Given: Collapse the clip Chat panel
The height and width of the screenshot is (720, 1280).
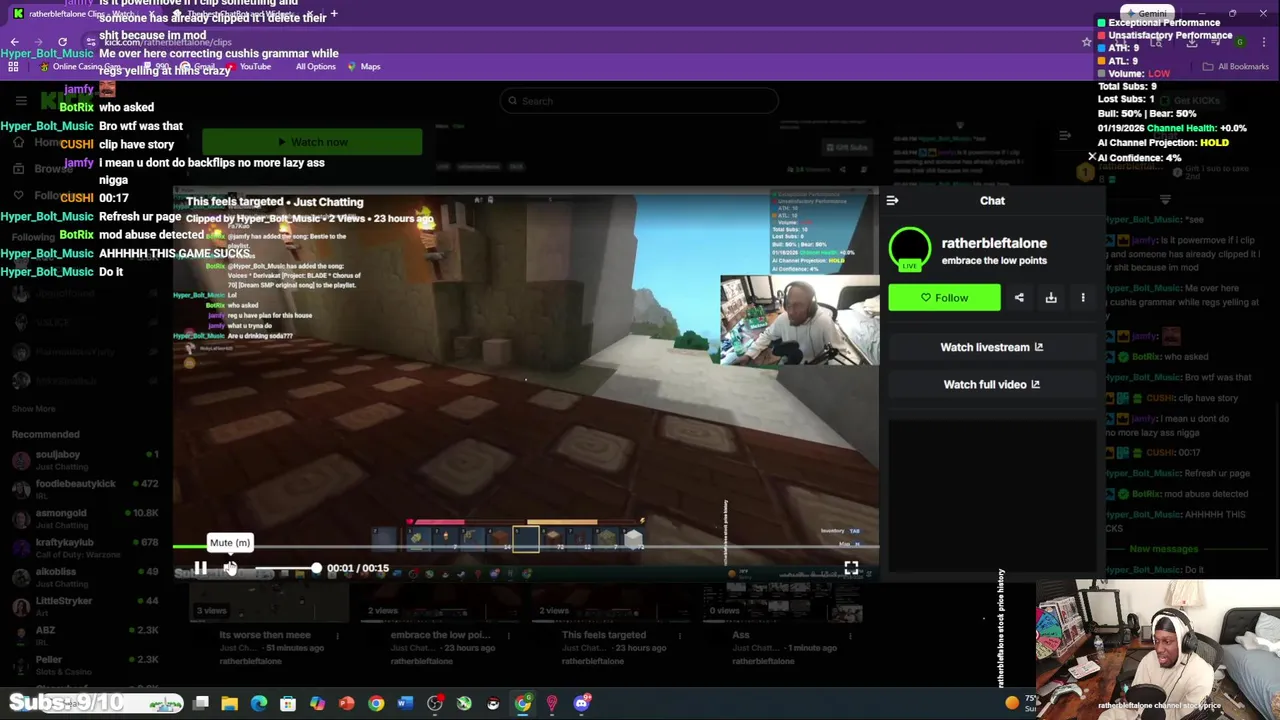Looking at the screenshot, I should click(x=892, y=201).
